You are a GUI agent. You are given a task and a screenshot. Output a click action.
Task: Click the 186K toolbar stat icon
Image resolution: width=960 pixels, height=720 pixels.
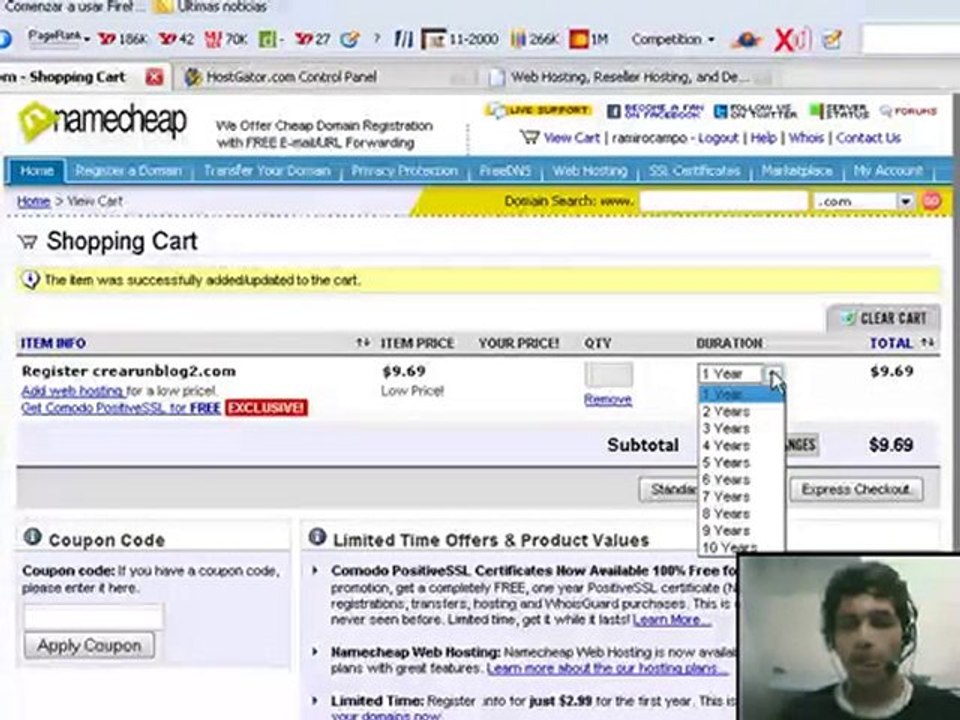click(x=122, y=39)
